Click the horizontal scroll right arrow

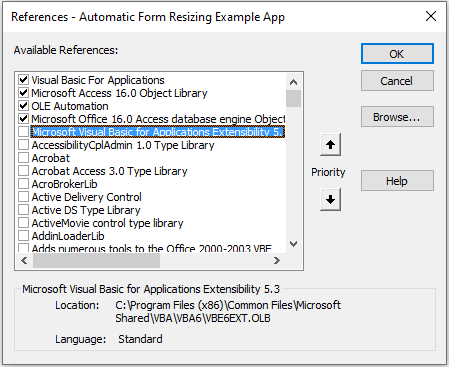(277, 260)
